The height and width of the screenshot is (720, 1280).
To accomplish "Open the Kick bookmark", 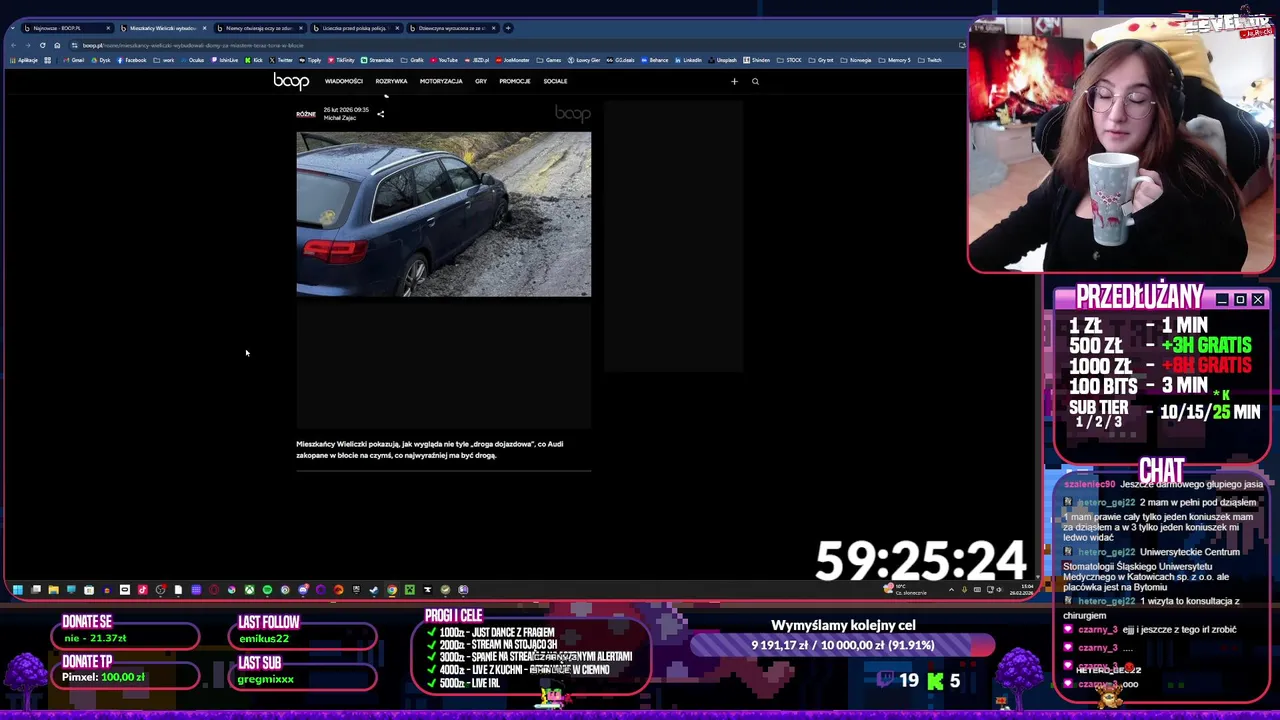I will pos(254,60).
